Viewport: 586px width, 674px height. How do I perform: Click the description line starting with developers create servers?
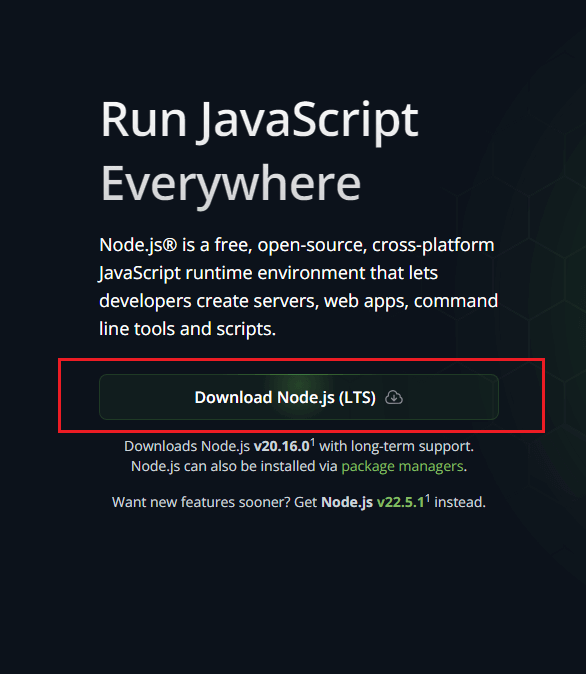299,301
